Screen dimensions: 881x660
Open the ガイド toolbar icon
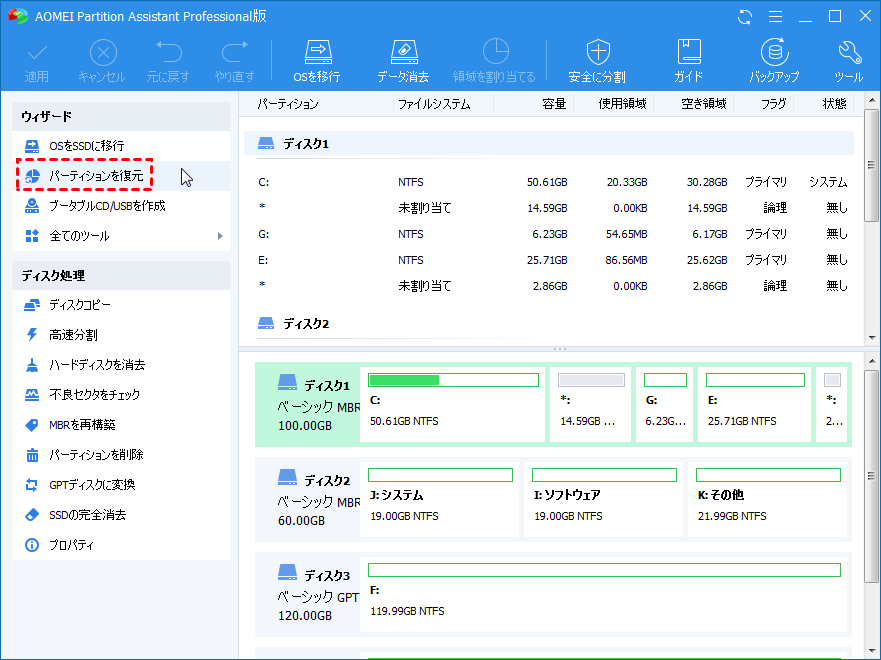point(688,60)
